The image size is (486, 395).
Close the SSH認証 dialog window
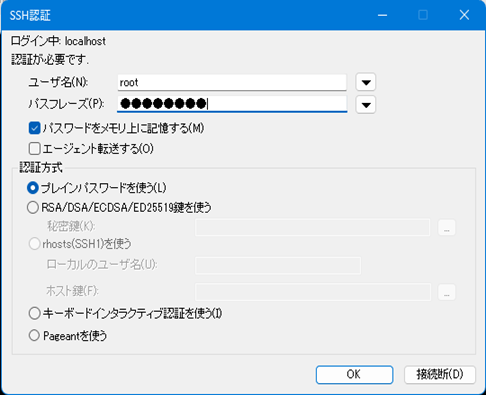coord(464,15)
